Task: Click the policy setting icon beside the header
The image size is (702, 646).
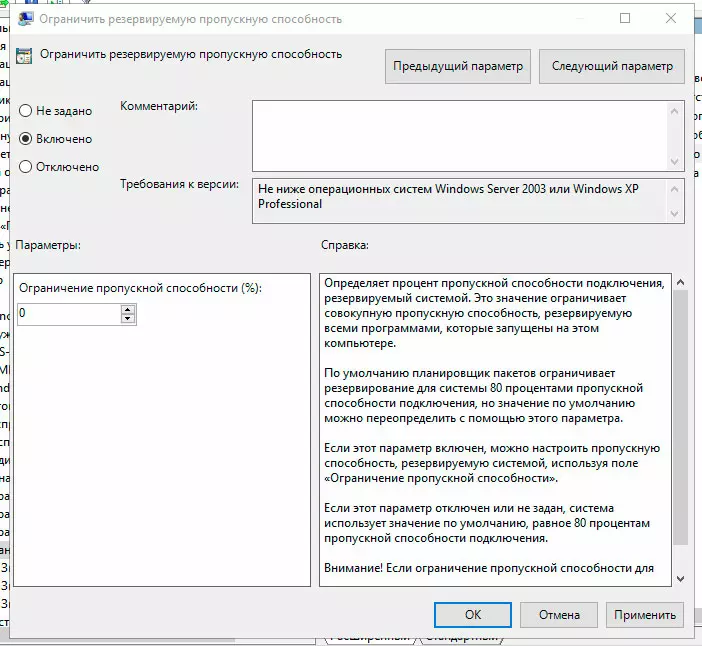Action: [x=26, y=55]
